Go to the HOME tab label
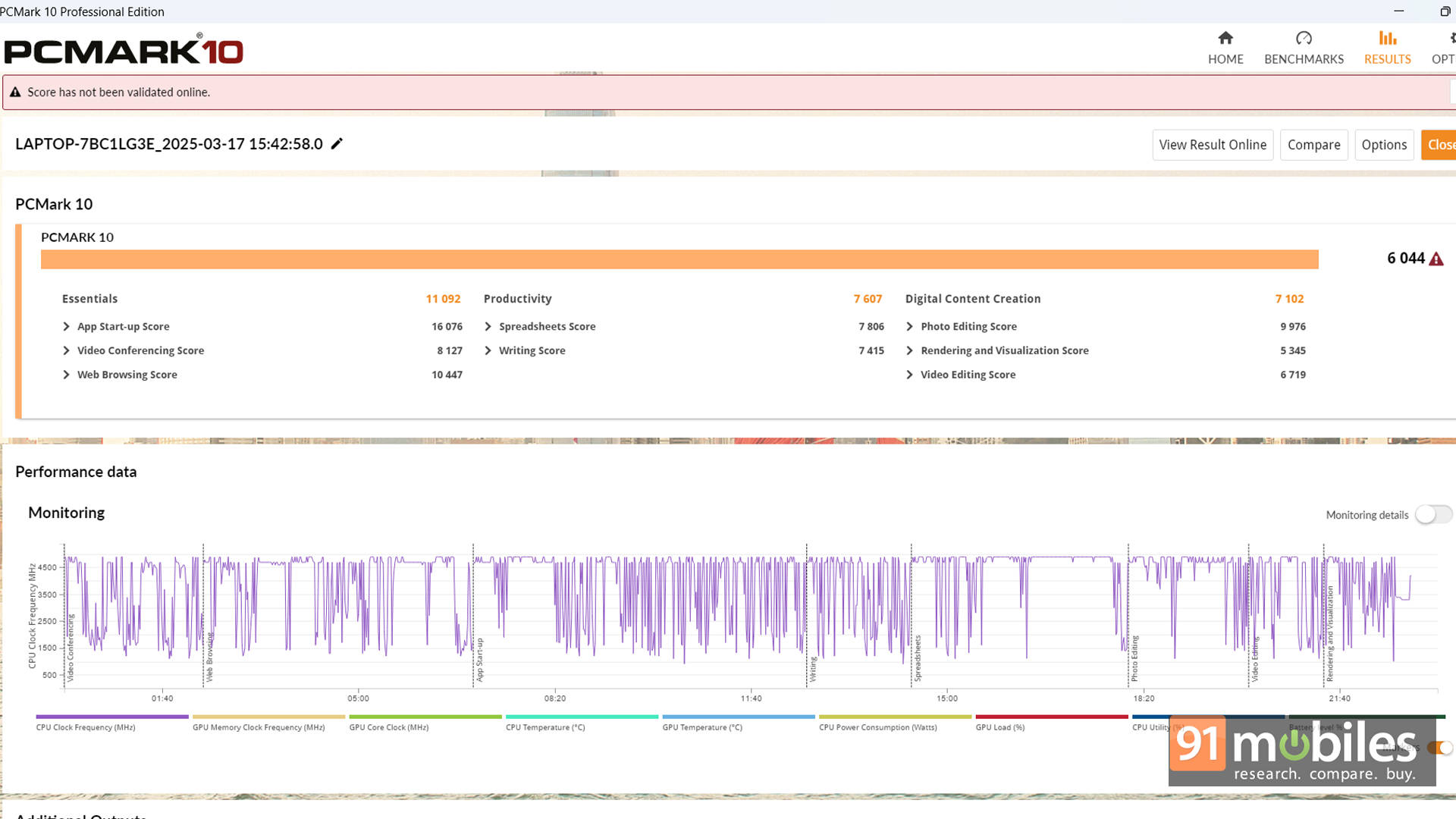This screenshot has width=1456, height=819. (1225, 59)
